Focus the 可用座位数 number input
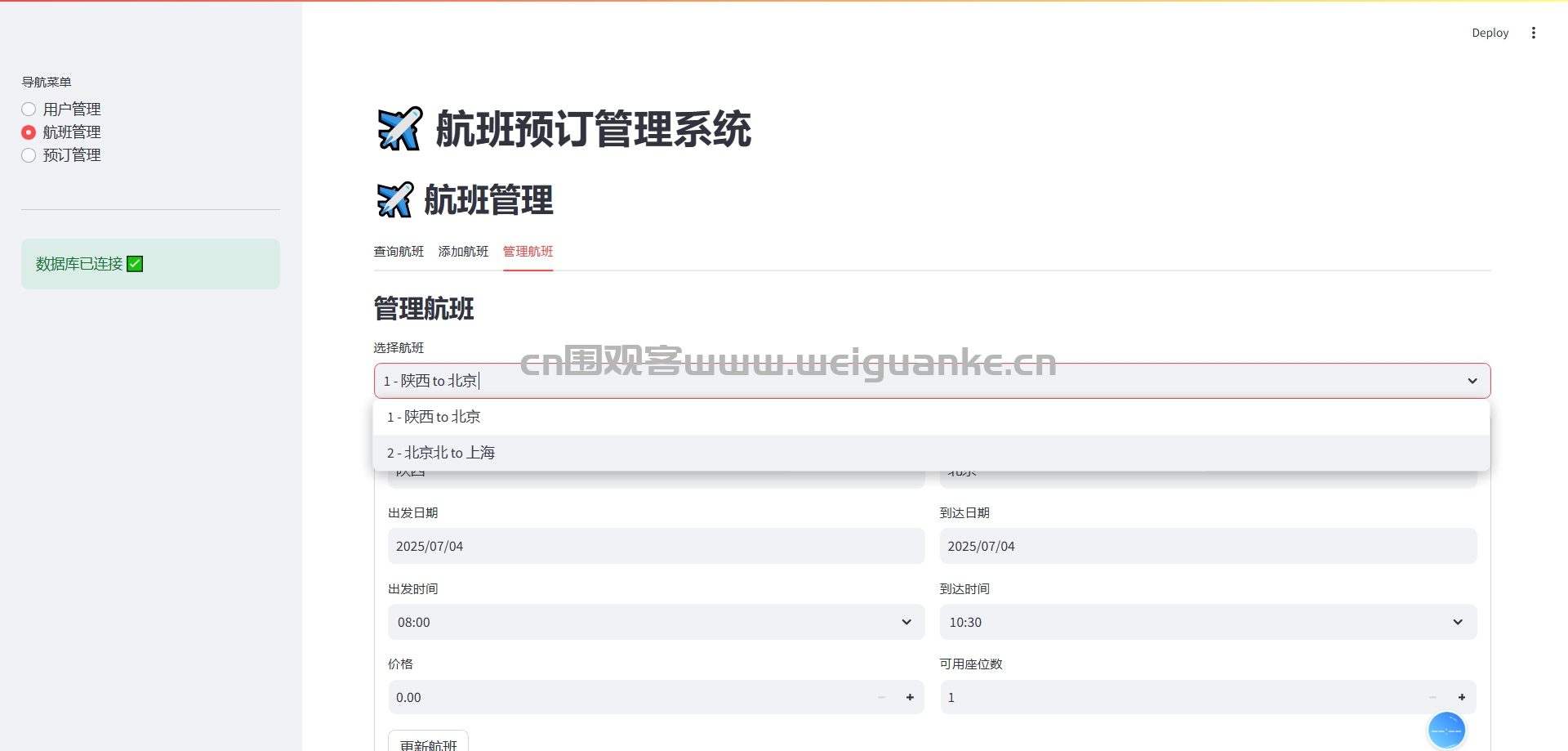This screenshot has height=751, width=1568. [1179, 697]
